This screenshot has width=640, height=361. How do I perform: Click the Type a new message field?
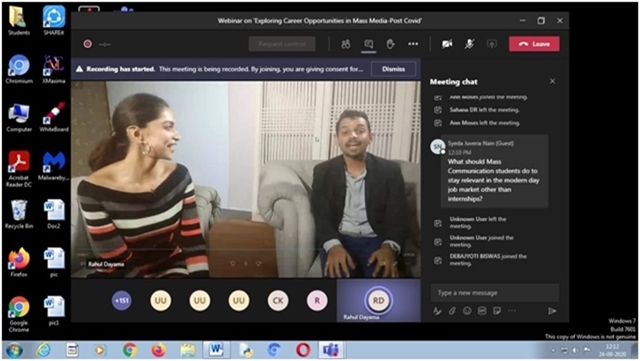(x=495, y=293)
